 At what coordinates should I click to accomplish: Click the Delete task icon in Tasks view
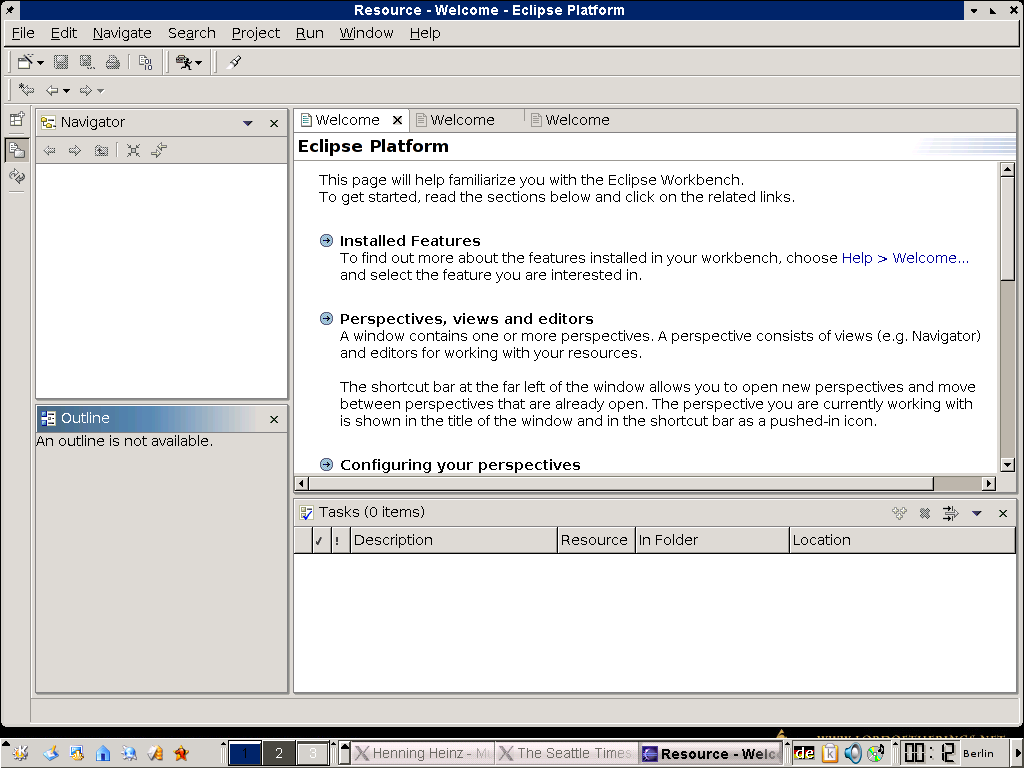click(x=925, y=513)
